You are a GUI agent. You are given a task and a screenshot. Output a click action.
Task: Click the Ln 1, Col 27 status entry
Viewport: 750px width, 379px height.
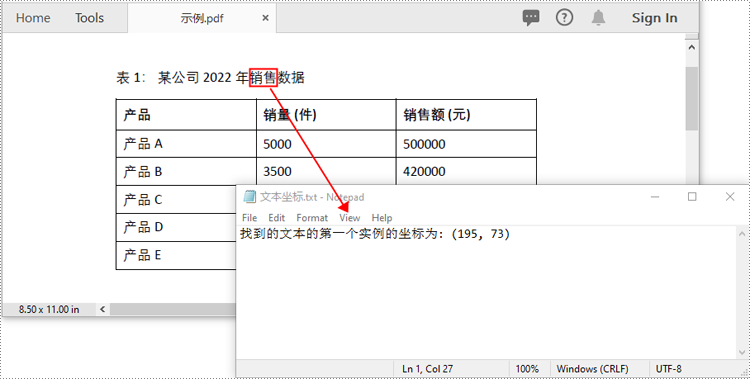tap(427, 369)
